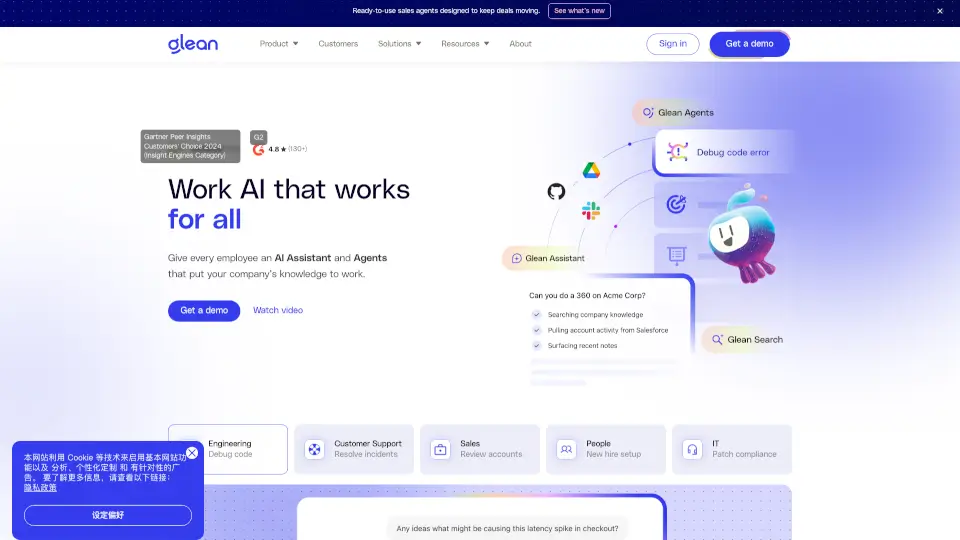This screenshot has height=540, width=960.
Task: Toggle the Searching company knowledge checkmark
Action: pos(537,314)
